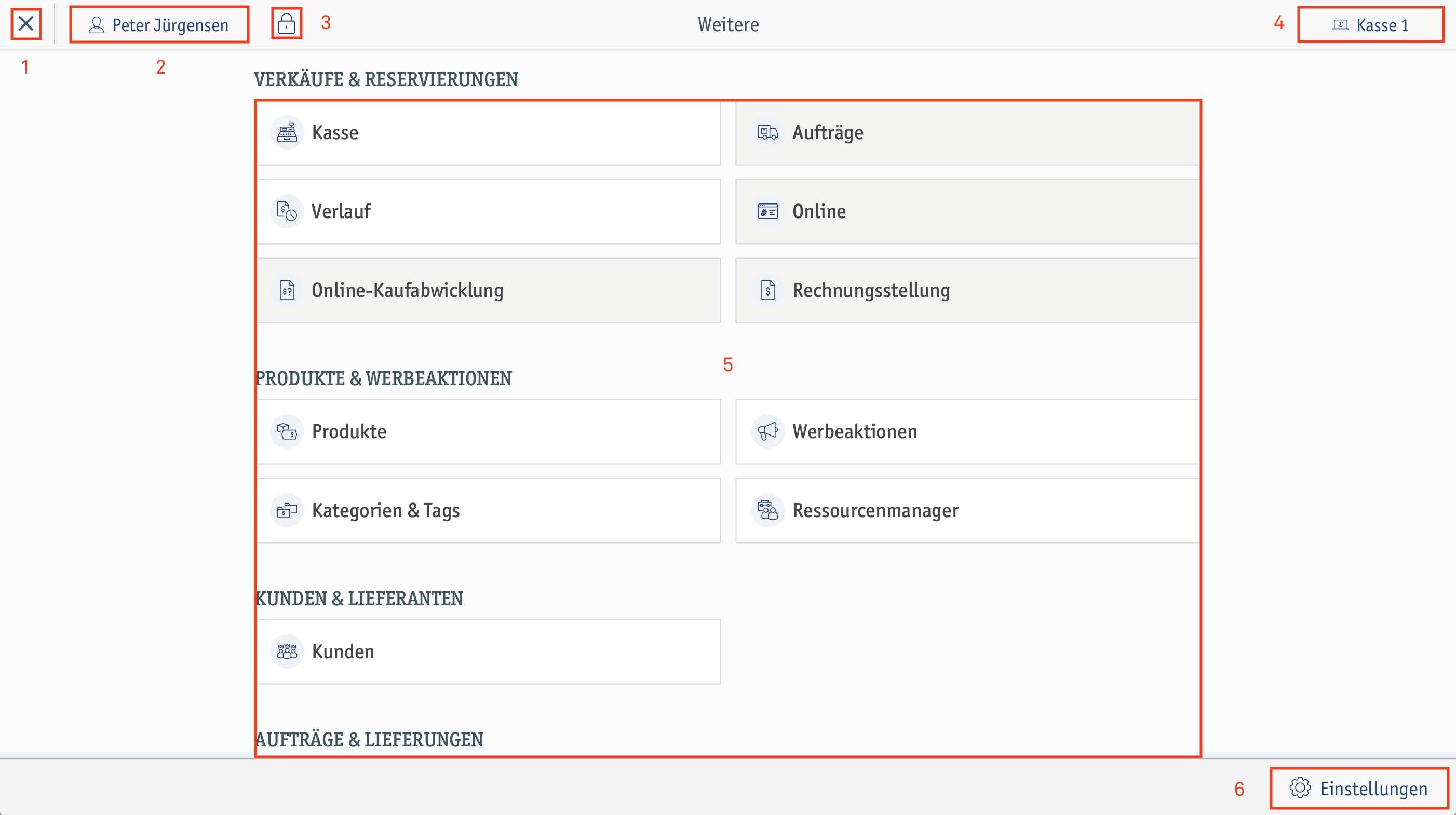This screenshot has width=1456, height=815.
Task: Open the Kunden tile
Action: pos(489,651)
